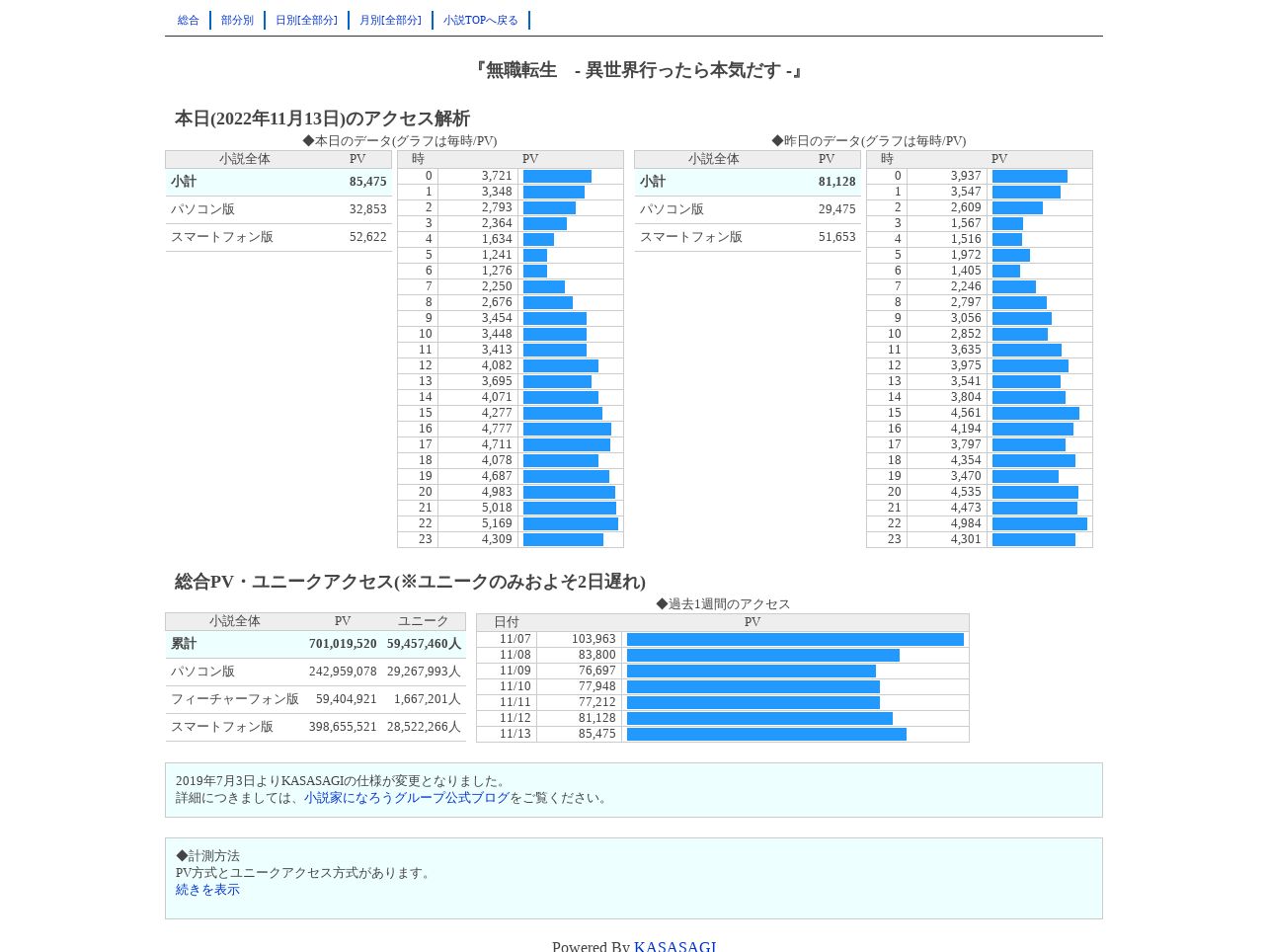Select today's パソコン版 value 32,853
Viewport: 1268px width, 952px height.
tap(367, 209)
